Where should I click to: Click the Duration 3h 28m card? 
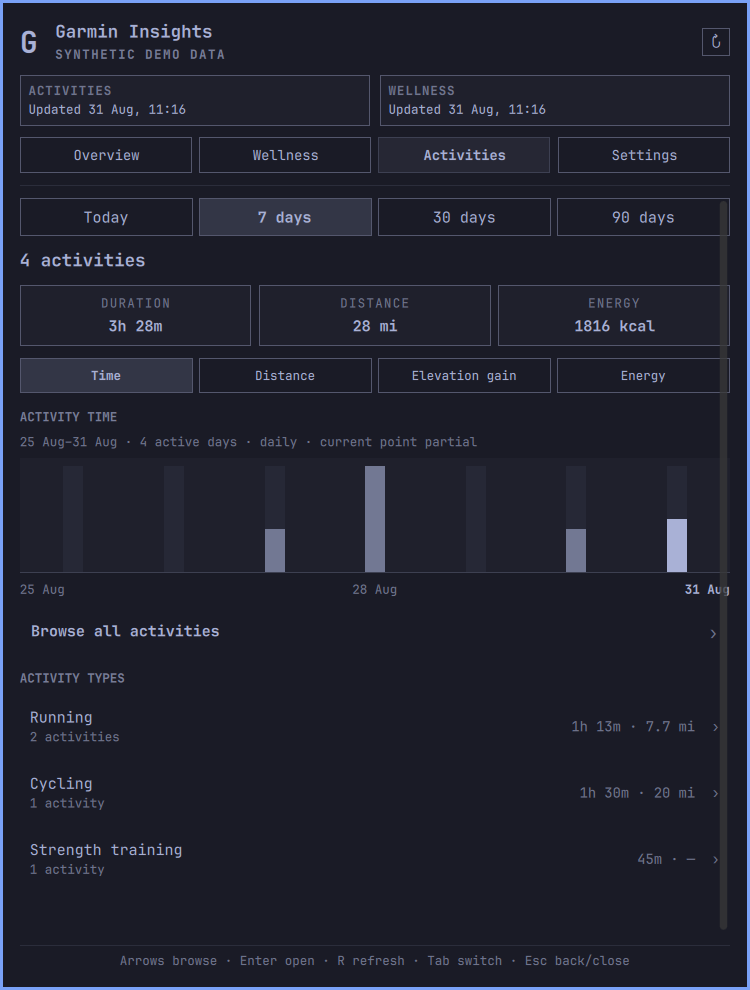(135, 315)
